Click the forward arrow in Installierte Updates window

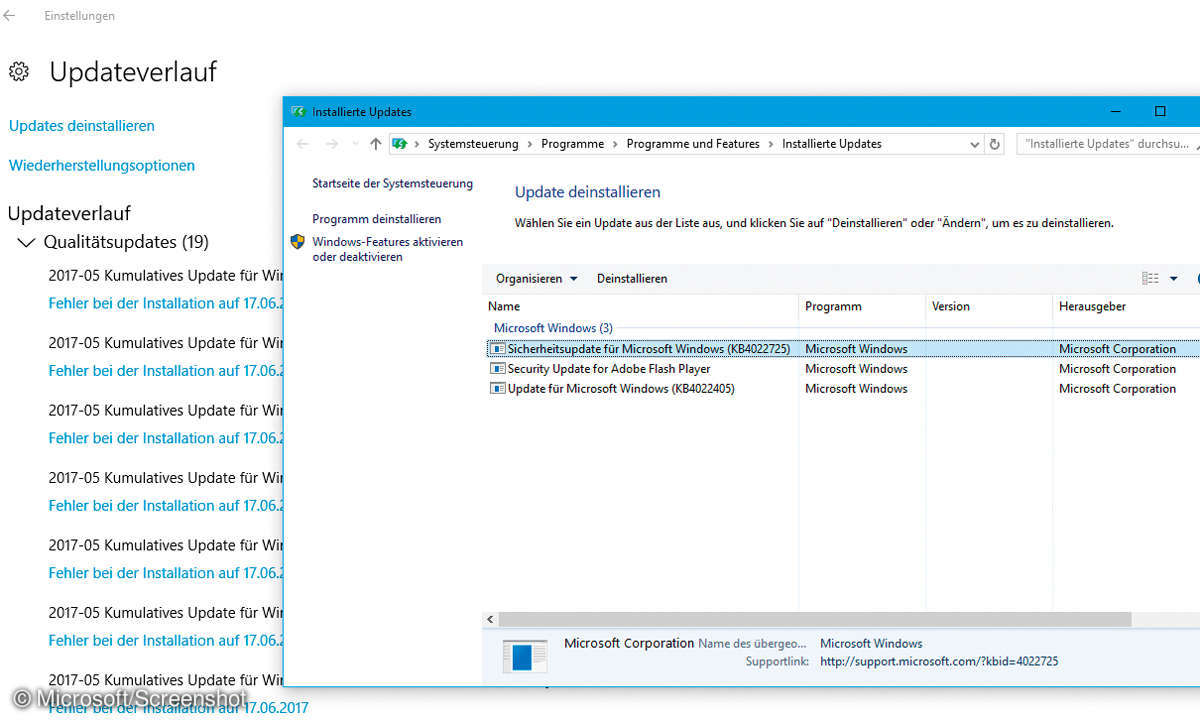(332, 144)
